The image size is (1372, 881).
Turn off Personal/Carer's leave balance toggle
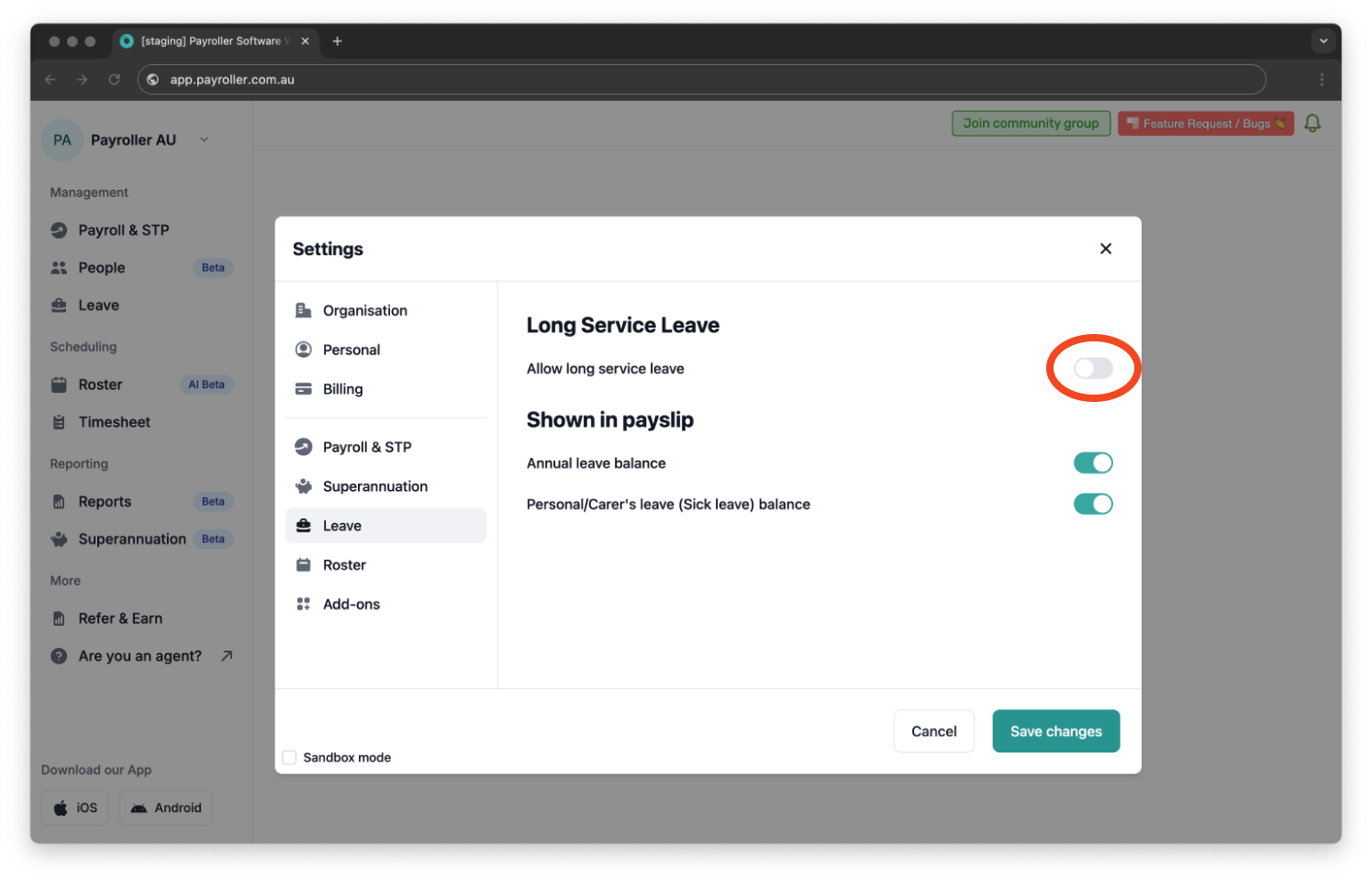(x=1093, y=504)
